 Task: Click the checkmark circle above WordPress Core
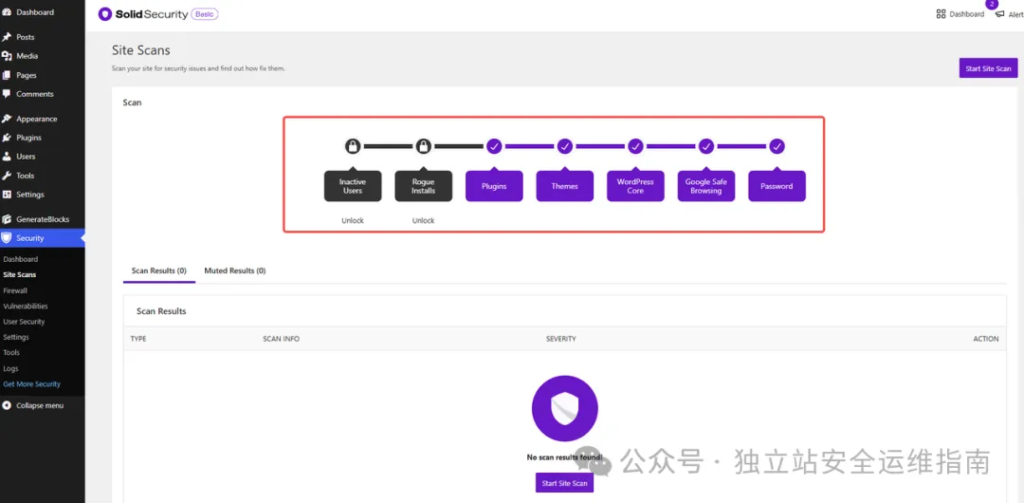coord(635,146)
